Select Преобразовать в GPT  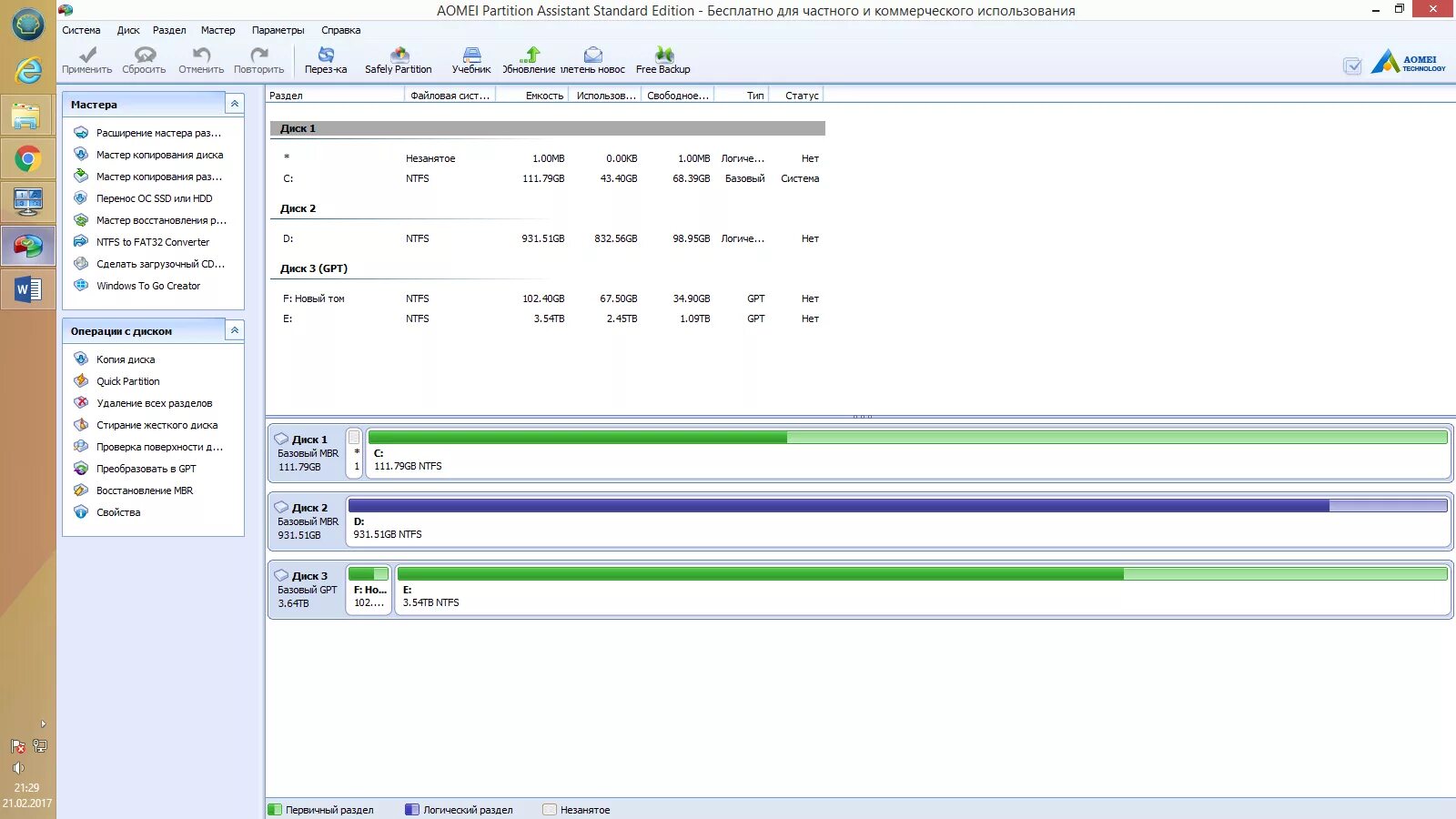click(x=146, y=469)
